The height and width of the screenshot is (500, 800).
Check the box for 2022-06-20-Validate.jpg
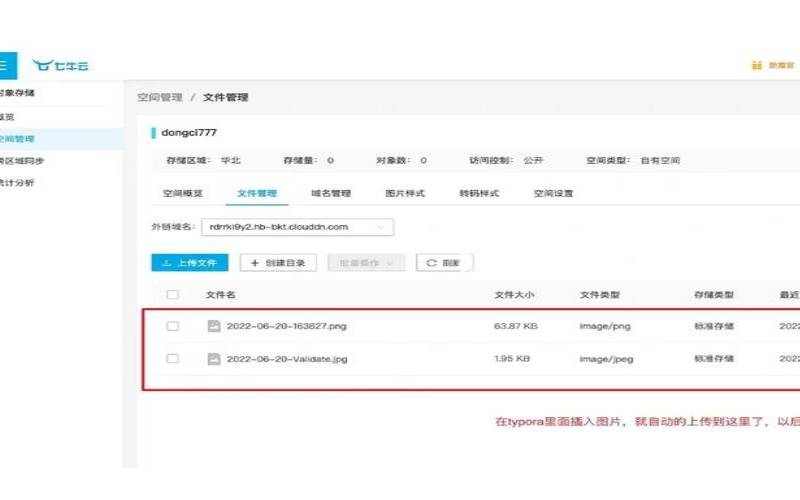[172, 359]
